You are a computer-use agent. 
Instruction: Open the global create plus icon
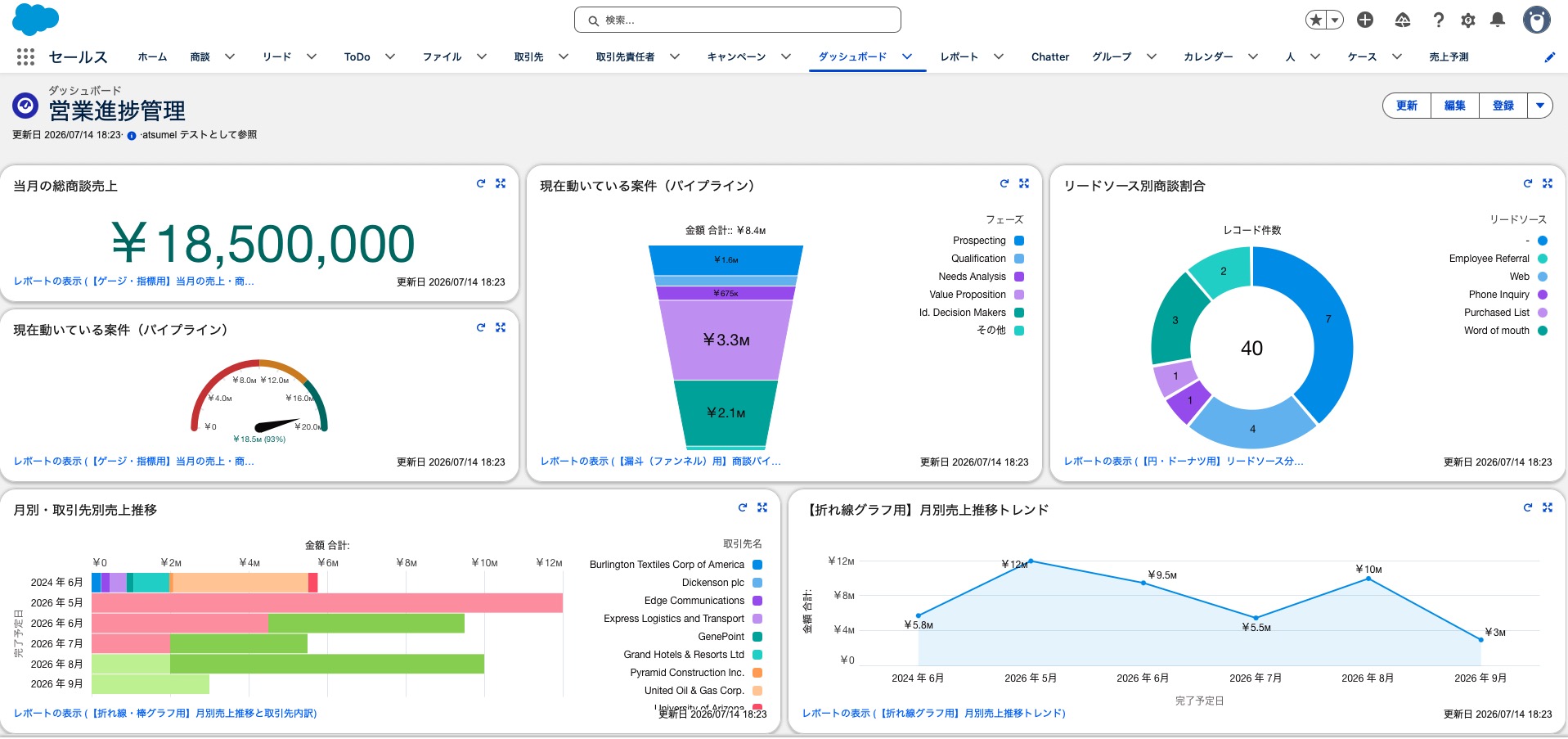tap(1365, 20)
